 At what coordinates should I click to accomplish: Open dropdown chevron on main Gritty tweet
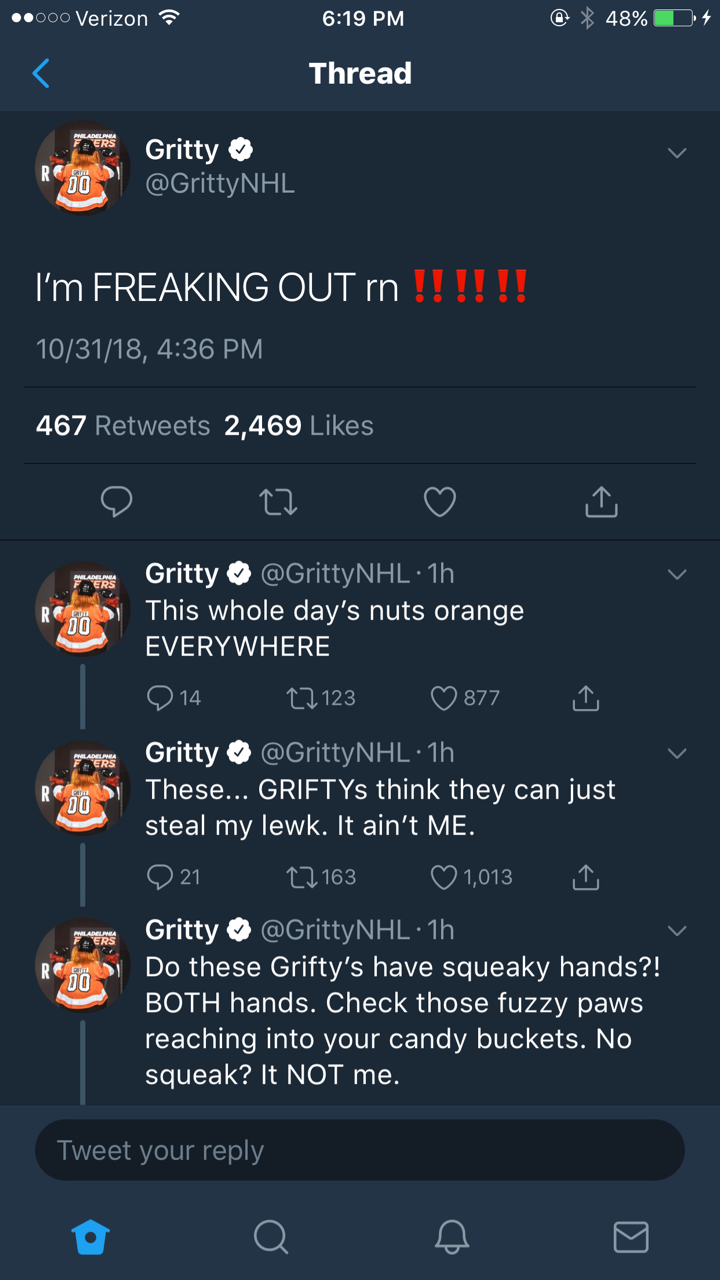(677, 153)
